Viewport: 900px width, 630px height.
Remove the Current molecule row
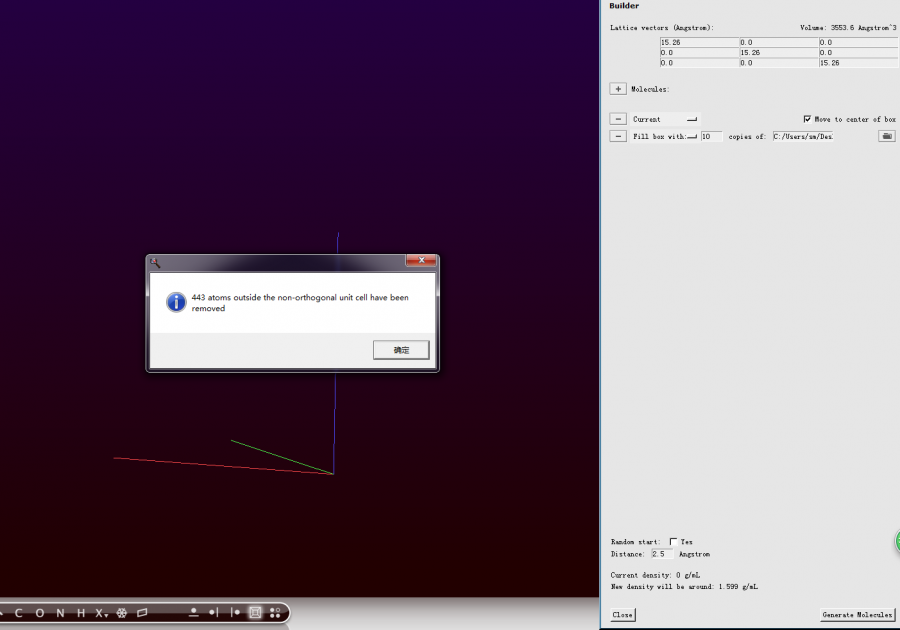click(618, 119)
